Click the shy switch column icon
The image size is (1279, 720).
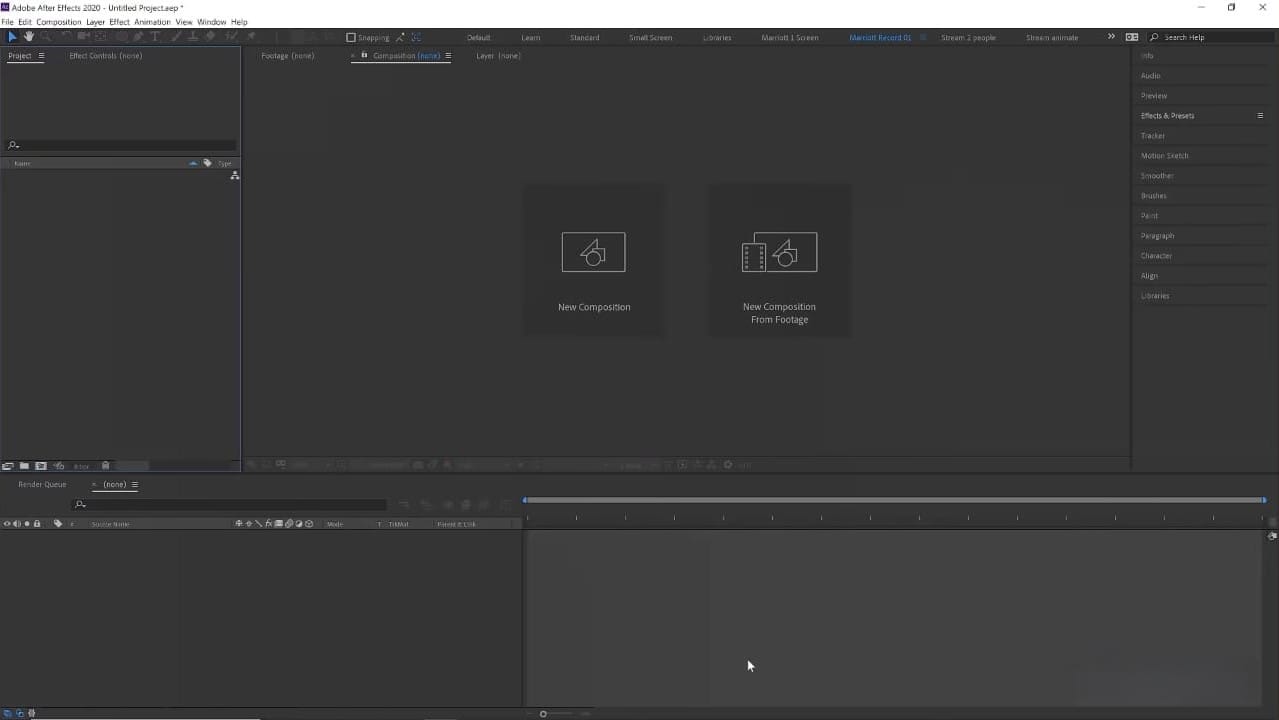pyautogui.click(x=238, y=524)
